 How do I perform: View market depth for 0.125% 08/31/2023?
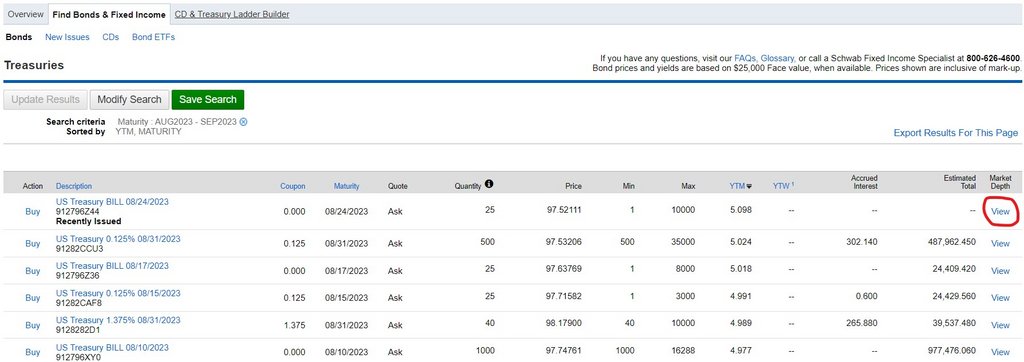tap(1000, 244)
